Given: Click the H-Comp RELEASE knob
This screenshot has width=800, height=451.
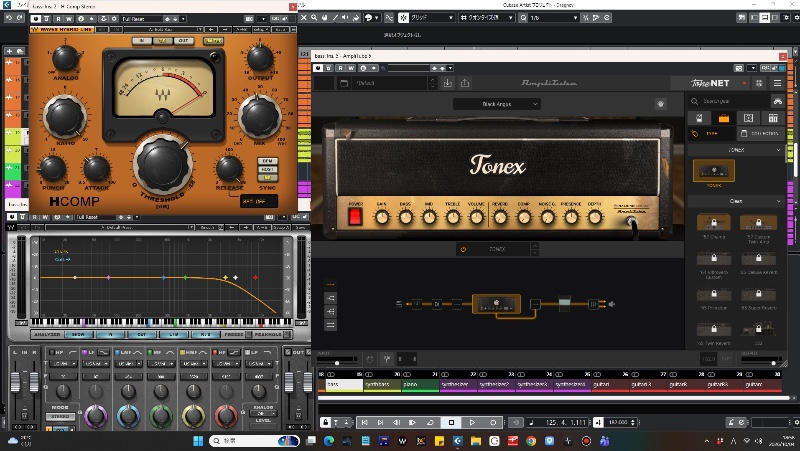Looking at the screenshot, I should [230, 168].
